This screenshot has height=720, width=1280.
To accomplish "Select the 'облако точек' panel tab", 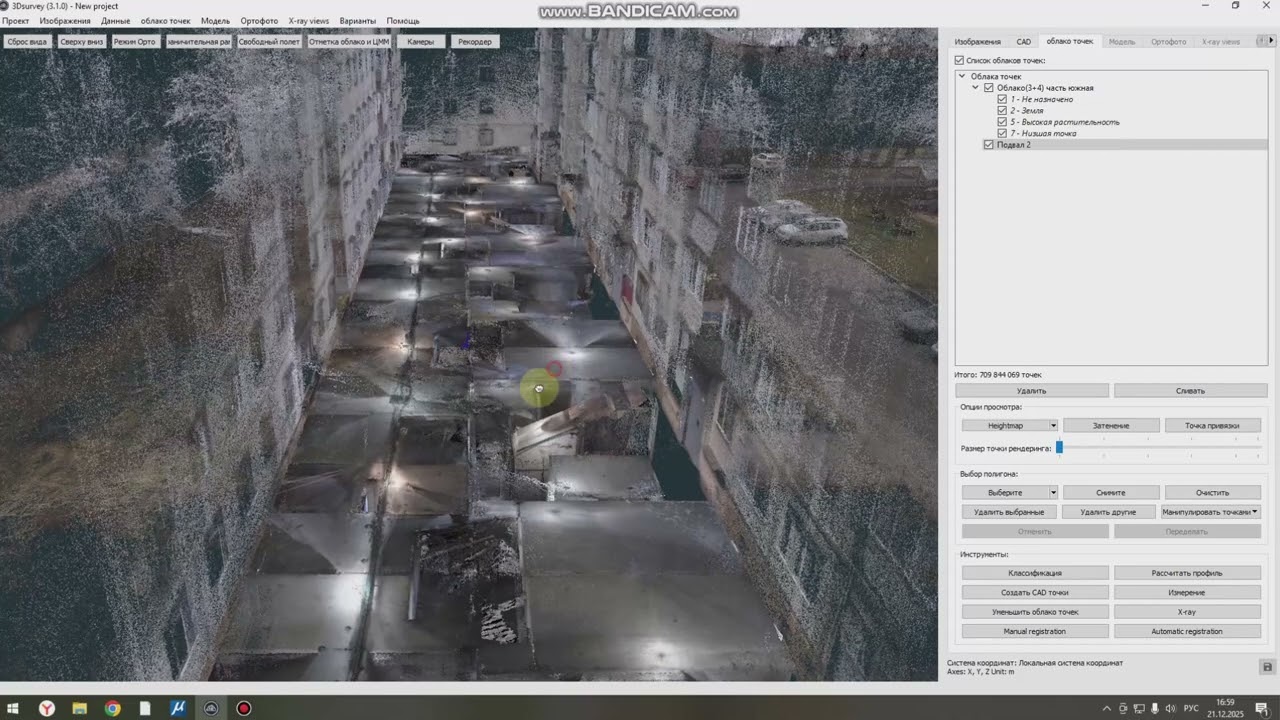I will (1069, 41).
